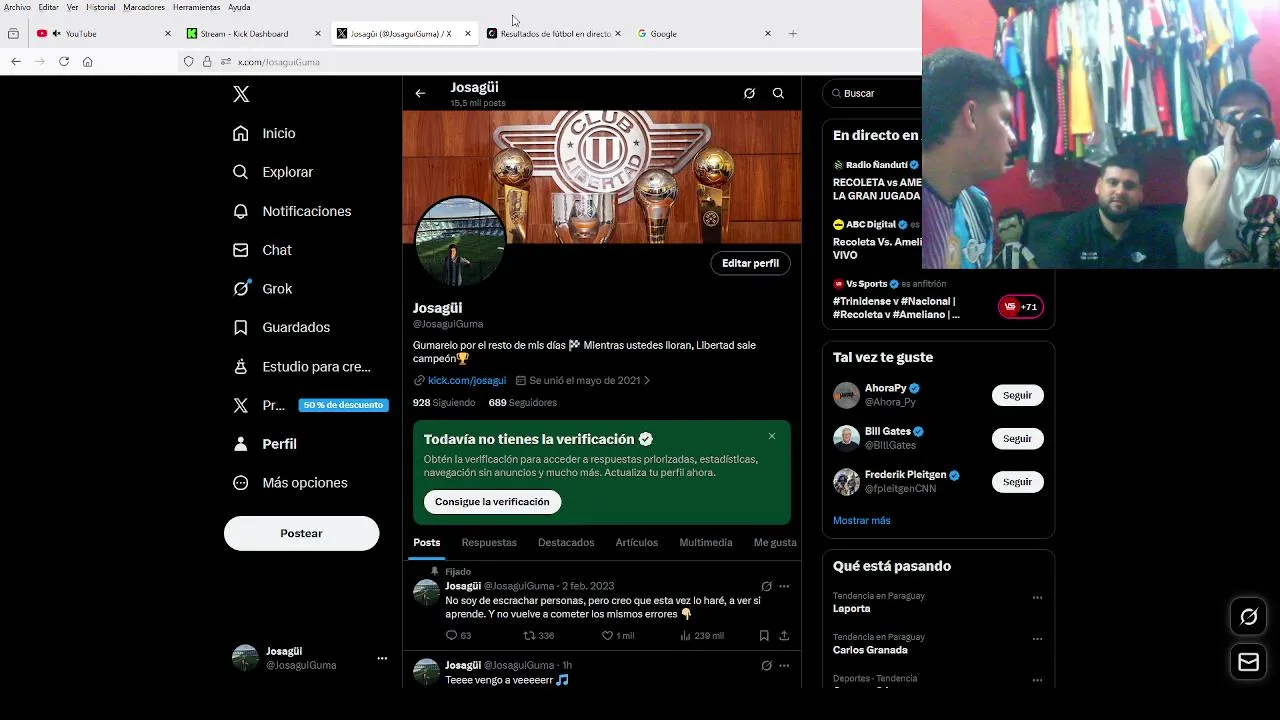Select the Destacados tab
This screenshot has width=1280, height=720.
click(x=566, y=542)
